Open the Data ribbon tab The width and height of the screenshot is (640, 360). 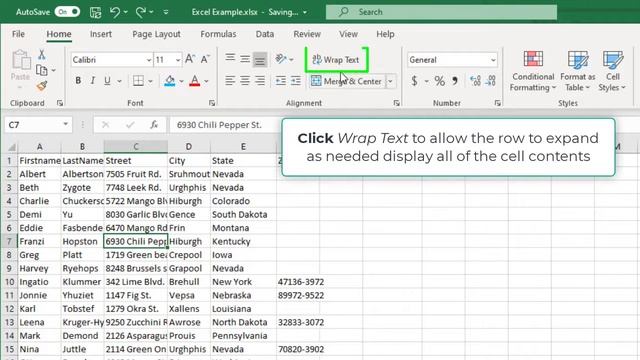coord(265,34)
